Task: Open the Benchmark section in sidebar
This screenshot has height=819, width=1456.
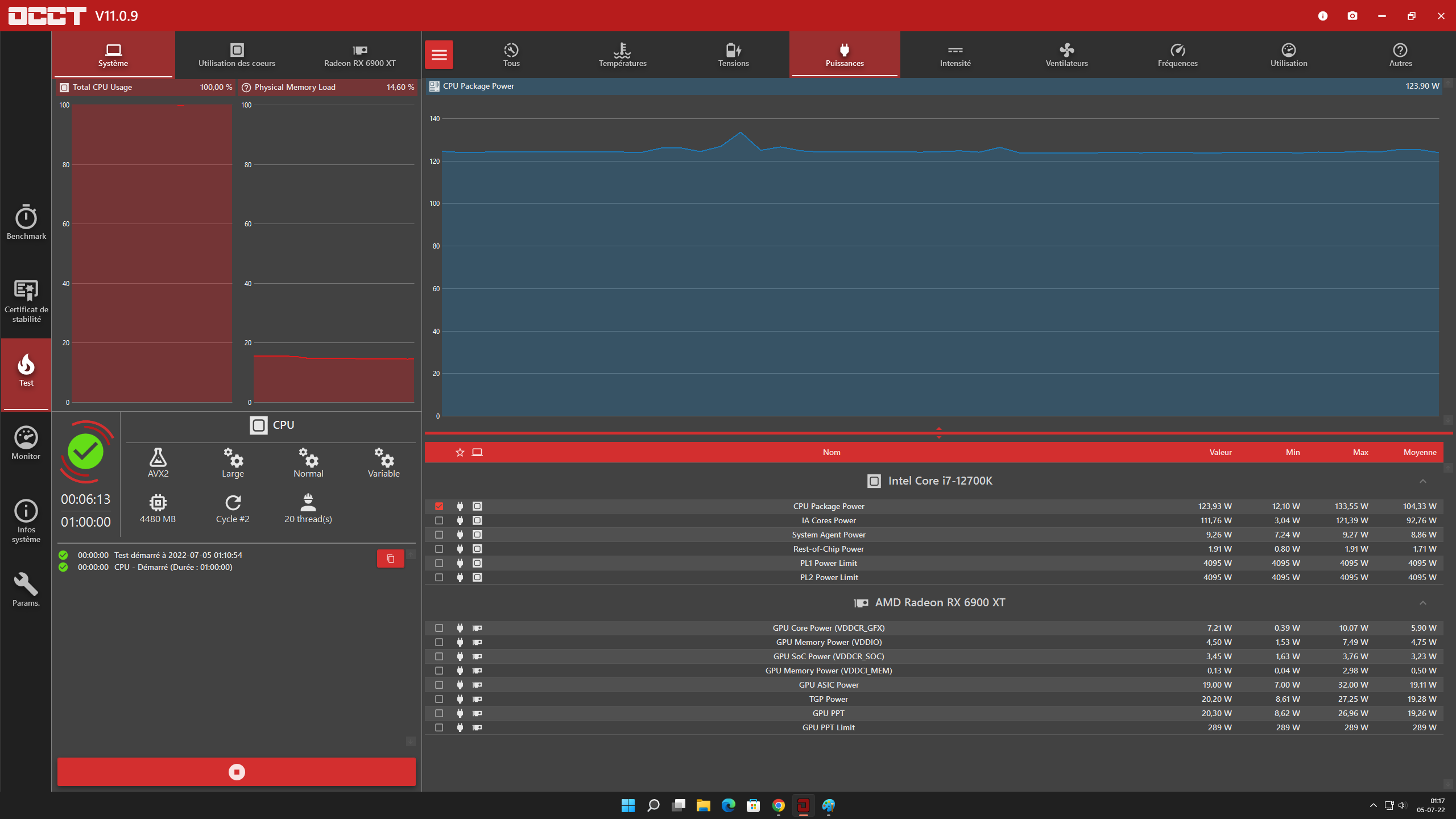Action: pos(26,222)
